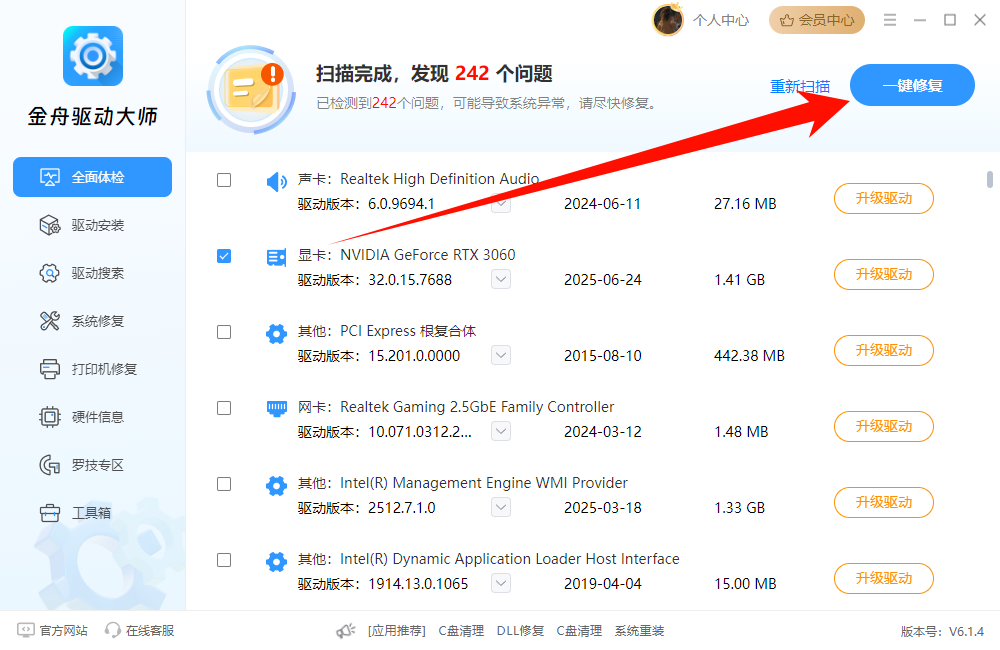Open the 会员中心 button
Viewport: 1000px width, 650px height.
816,20
